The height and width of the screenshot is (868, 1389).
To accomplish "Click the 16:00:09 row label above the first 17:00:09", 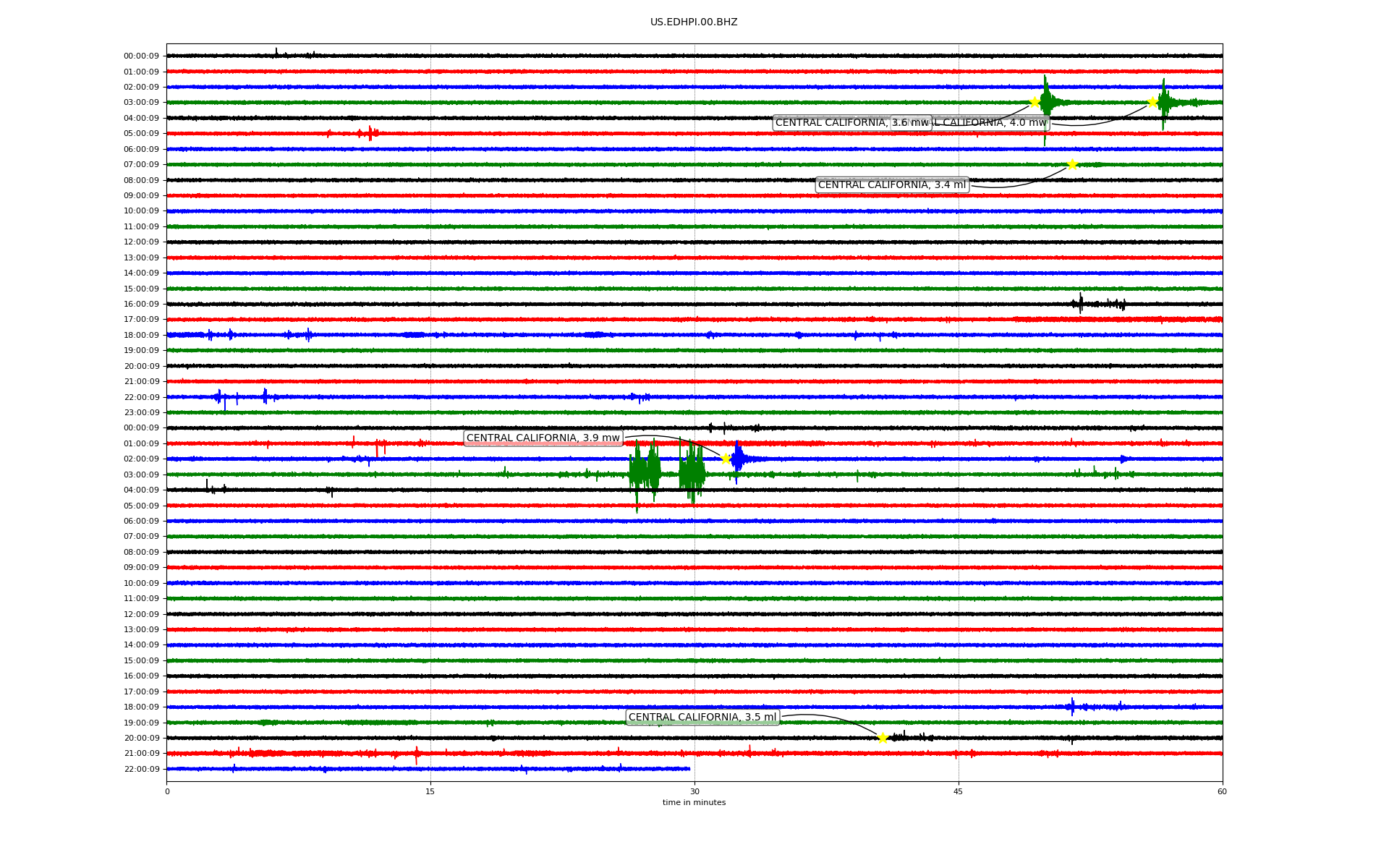I will [141, 304].
